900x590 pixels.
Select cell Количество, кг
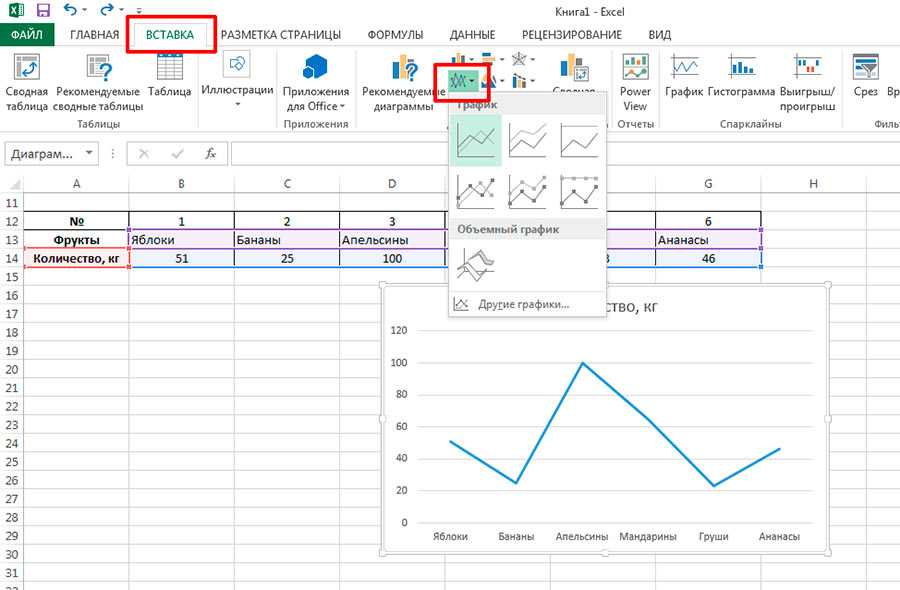tap(76, 258)
